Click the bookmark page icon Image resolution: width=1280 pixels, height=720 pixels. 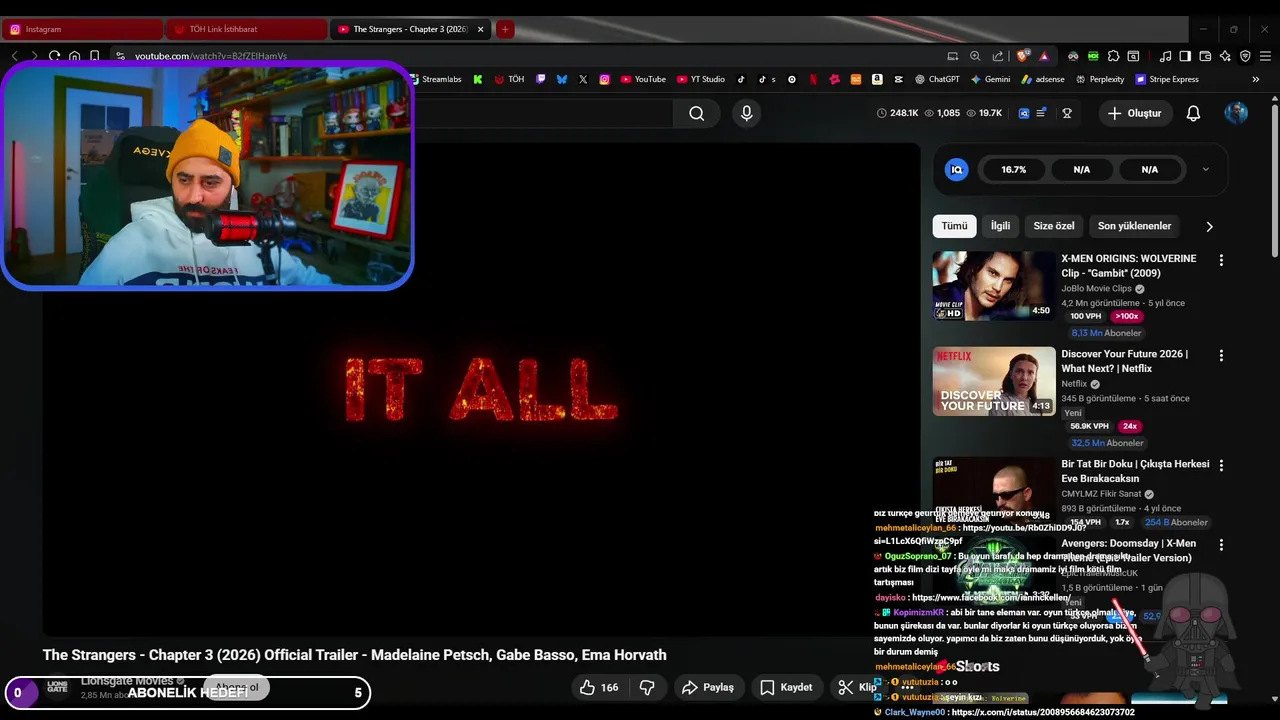[94, 56]
